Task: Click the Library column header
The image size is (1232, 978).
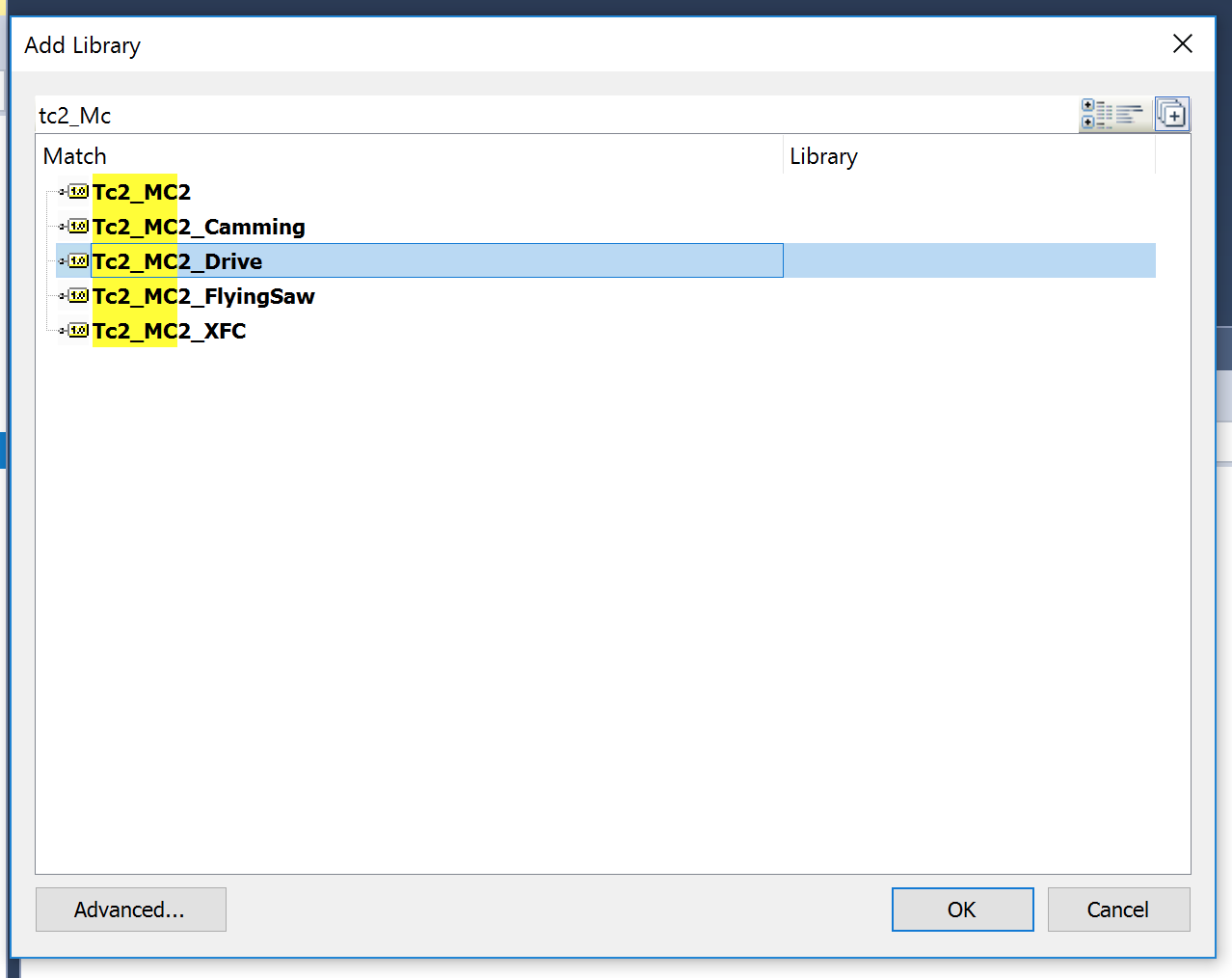Action: click(x=969, y=156)
